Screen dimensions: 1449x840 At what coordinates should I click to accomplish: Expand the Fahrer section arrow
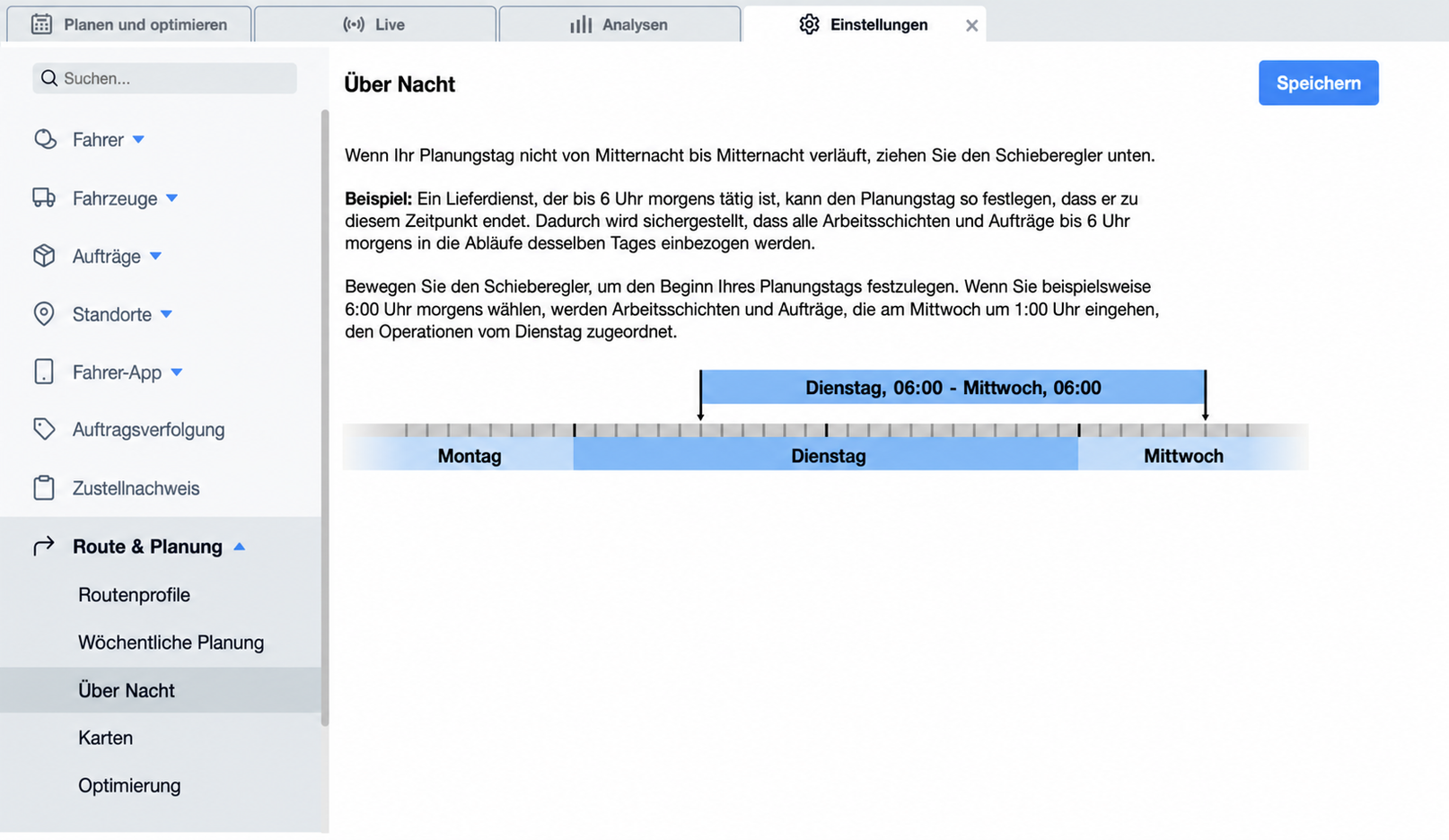pos(138,139)
